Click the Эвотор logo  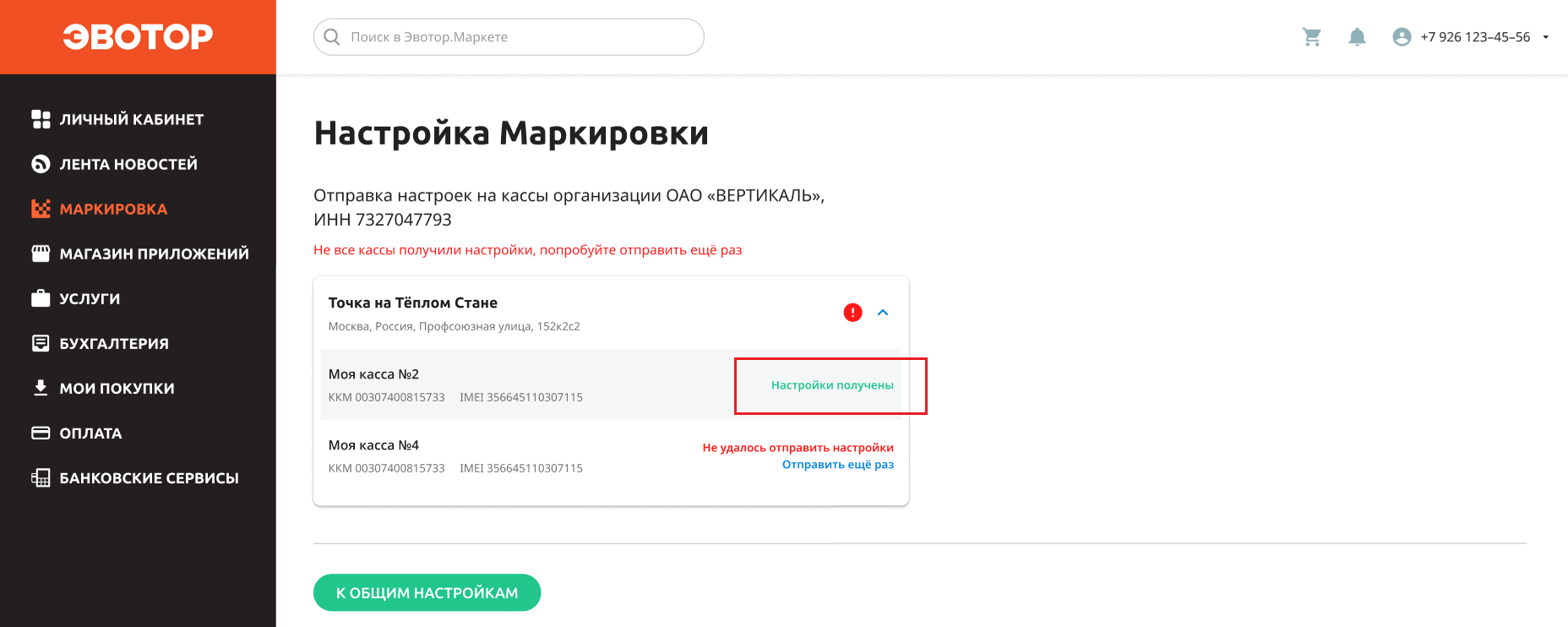[138, 36]
